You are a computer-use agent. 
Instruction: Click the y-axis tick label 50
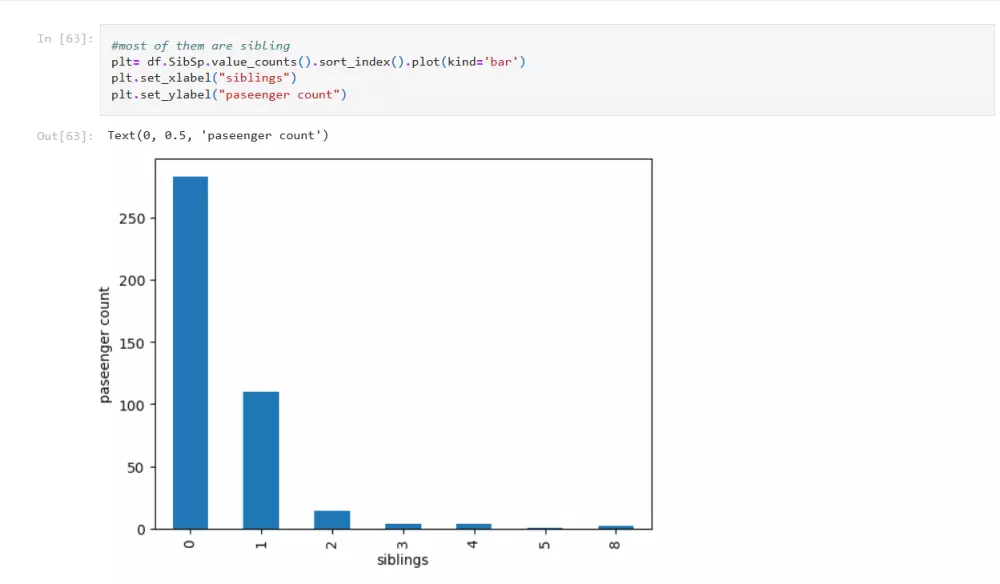134,466
